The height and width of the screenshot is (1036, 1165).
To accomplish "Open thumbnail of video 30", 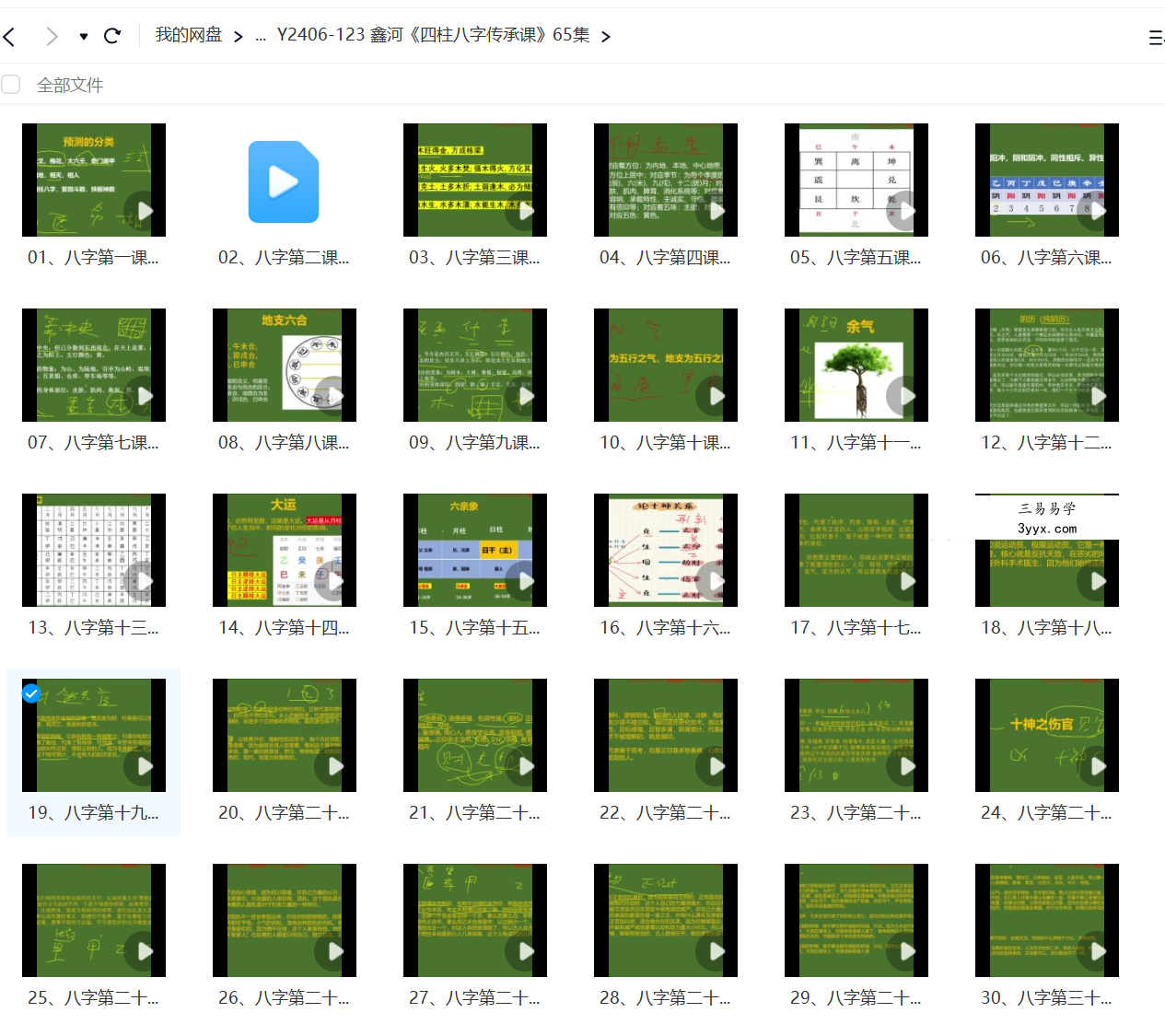I will (x=1047, y=920).
